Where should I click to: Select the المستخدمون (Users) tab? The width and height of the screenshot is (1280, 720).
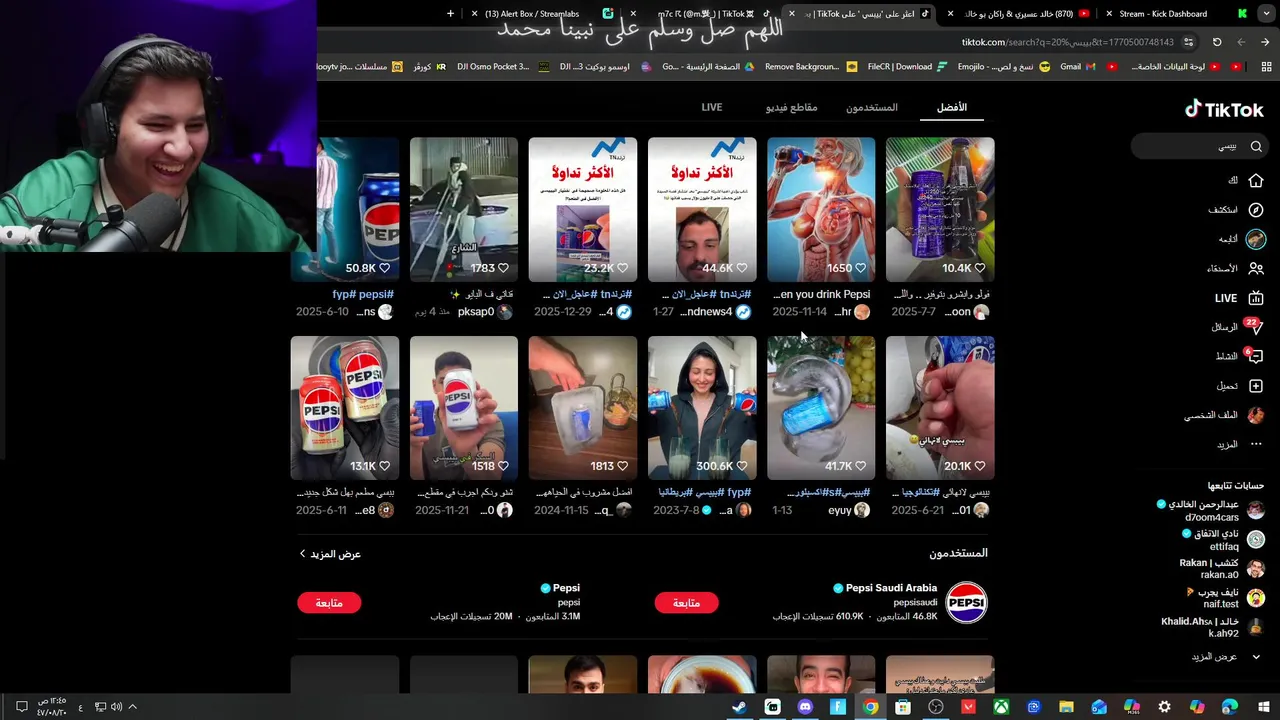tap(872, 107)
